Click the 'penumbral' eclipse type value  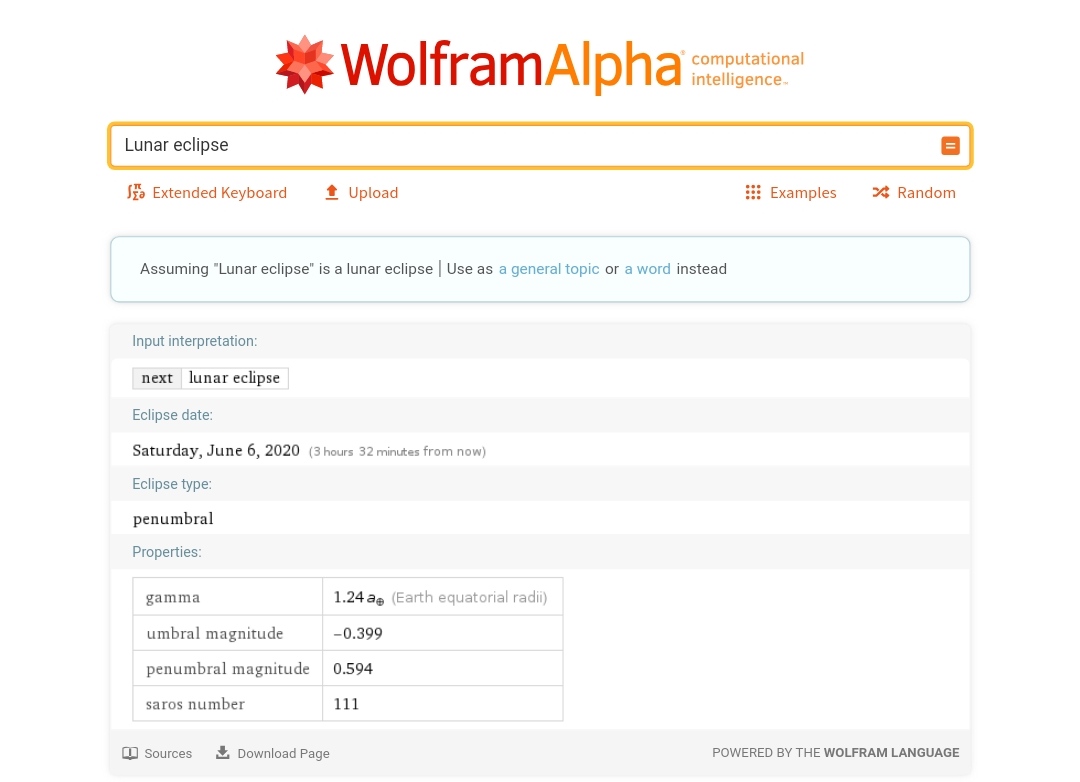tap(173, 519)
